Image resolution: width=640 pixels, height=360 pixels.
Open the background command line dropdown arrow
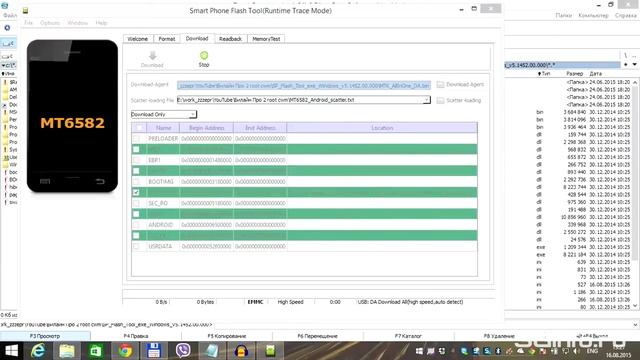(x=636, y=325)
